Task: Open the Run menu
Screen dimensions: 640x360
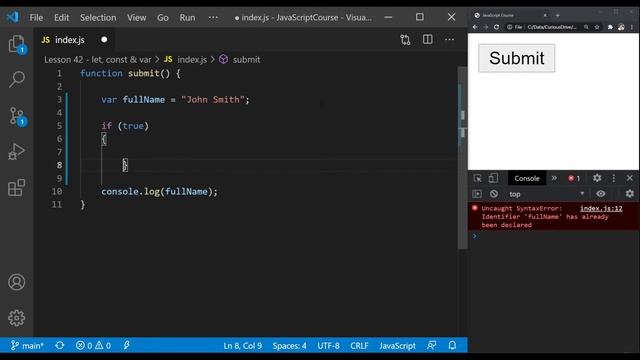Action: [187, 18]
